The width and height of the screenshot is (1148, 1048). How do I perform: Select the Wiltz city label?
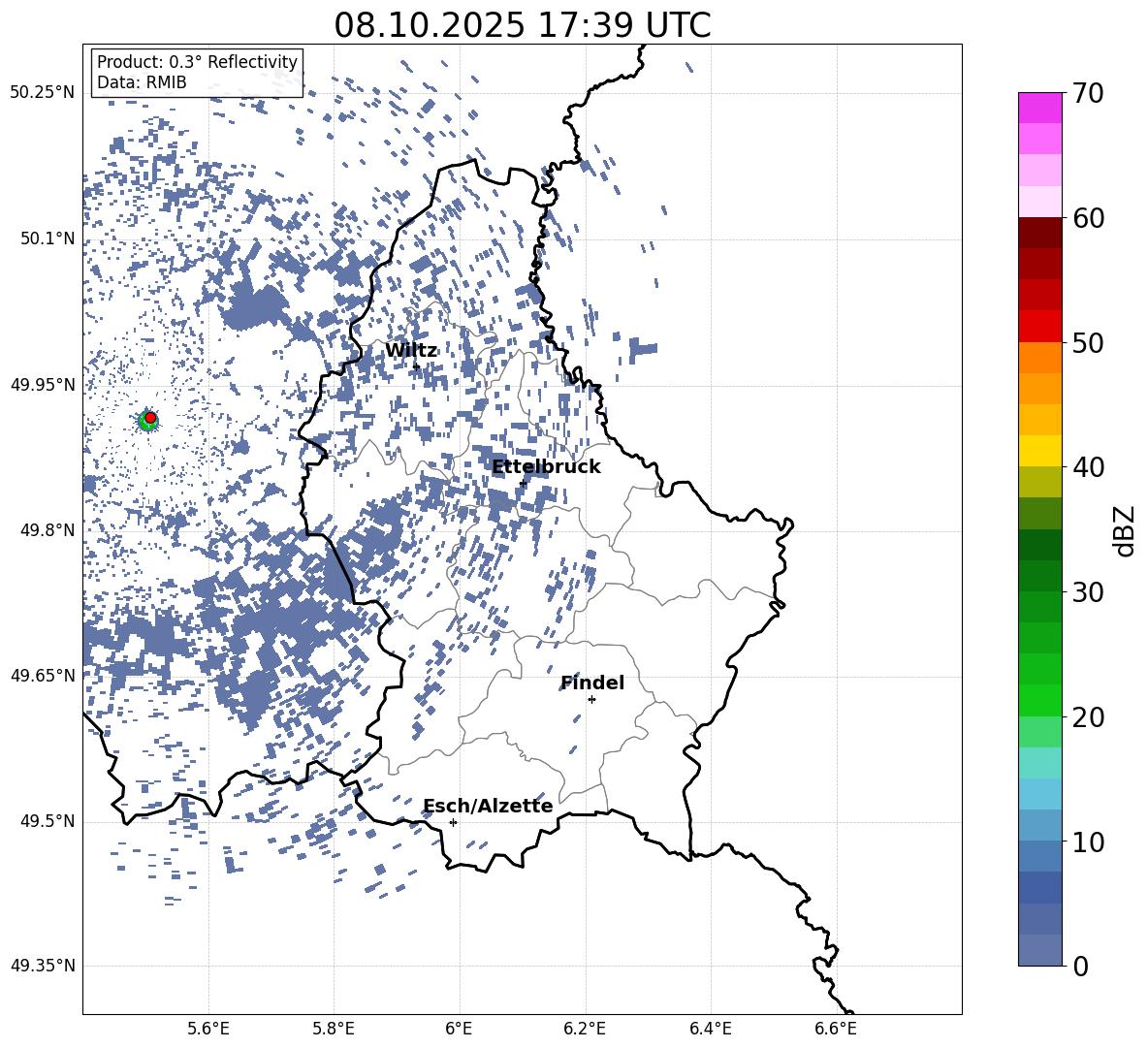click(411, 351)
